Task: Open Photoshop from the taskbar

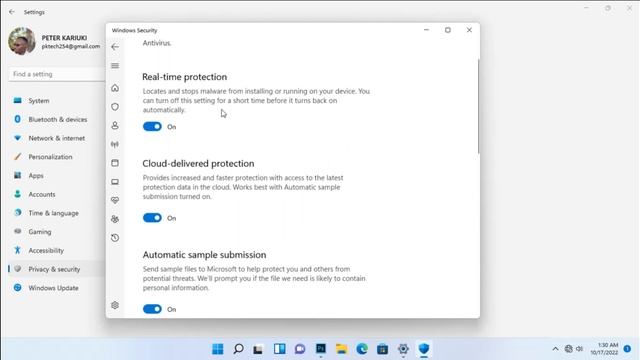Action: click(321, 349)
